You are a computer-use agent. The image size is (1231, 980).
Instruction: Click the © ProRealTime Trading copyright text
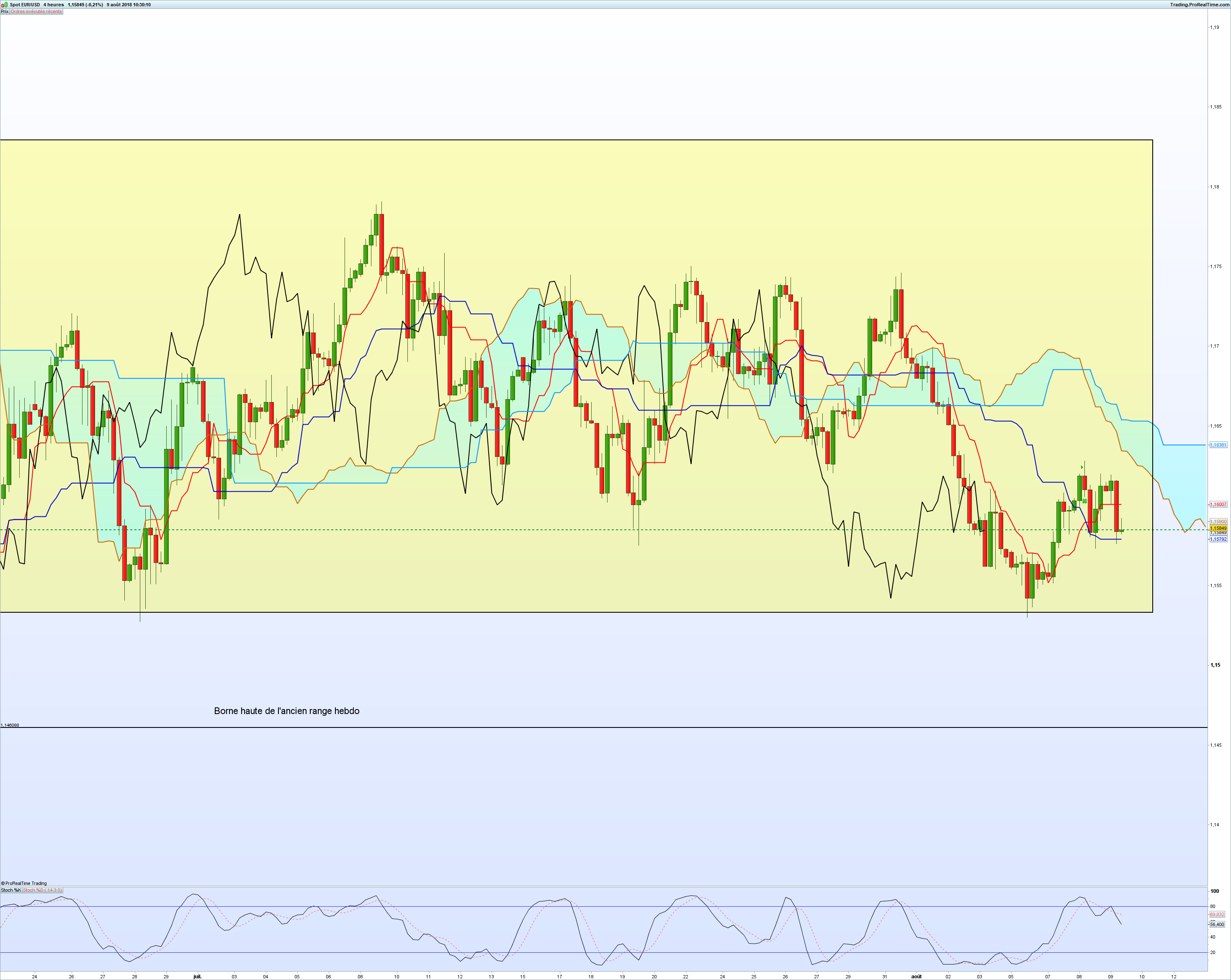tap(24, 883)
